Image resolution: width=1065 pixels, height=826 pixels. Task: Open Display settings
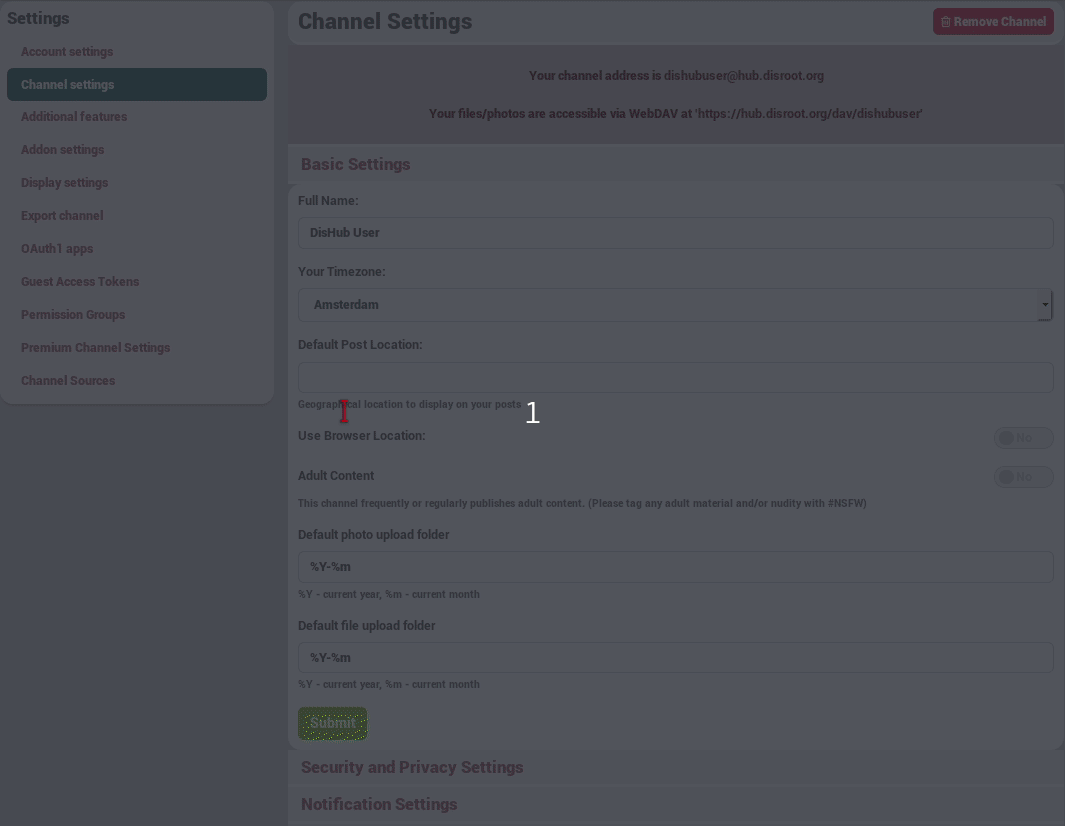(64, 182)
